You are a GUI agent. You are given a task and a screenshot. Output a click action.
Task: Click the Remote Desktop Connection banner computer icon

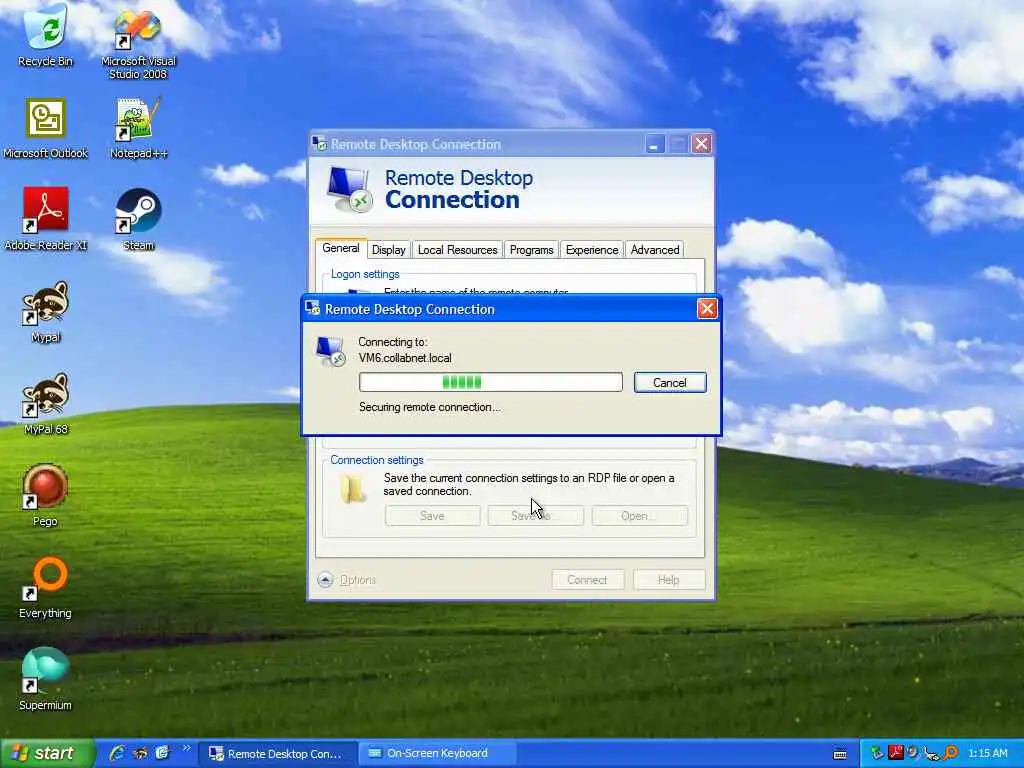coord(349,189)
